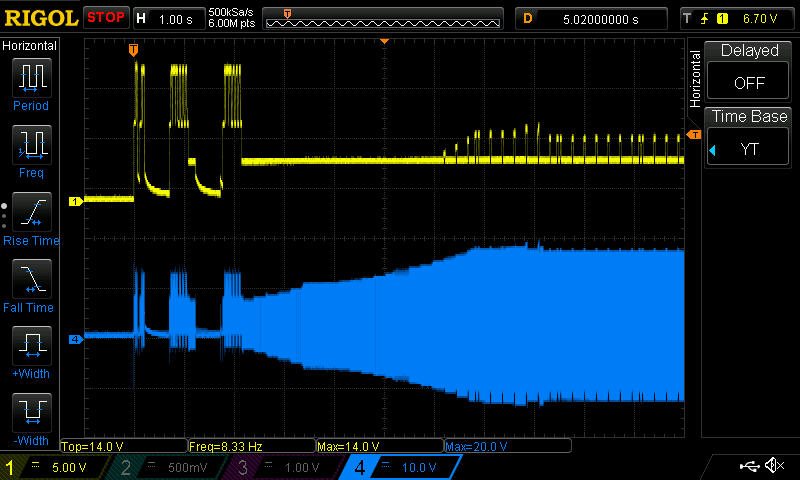Click the USB connection status icon
800x480 pixels.
(749, 465)
